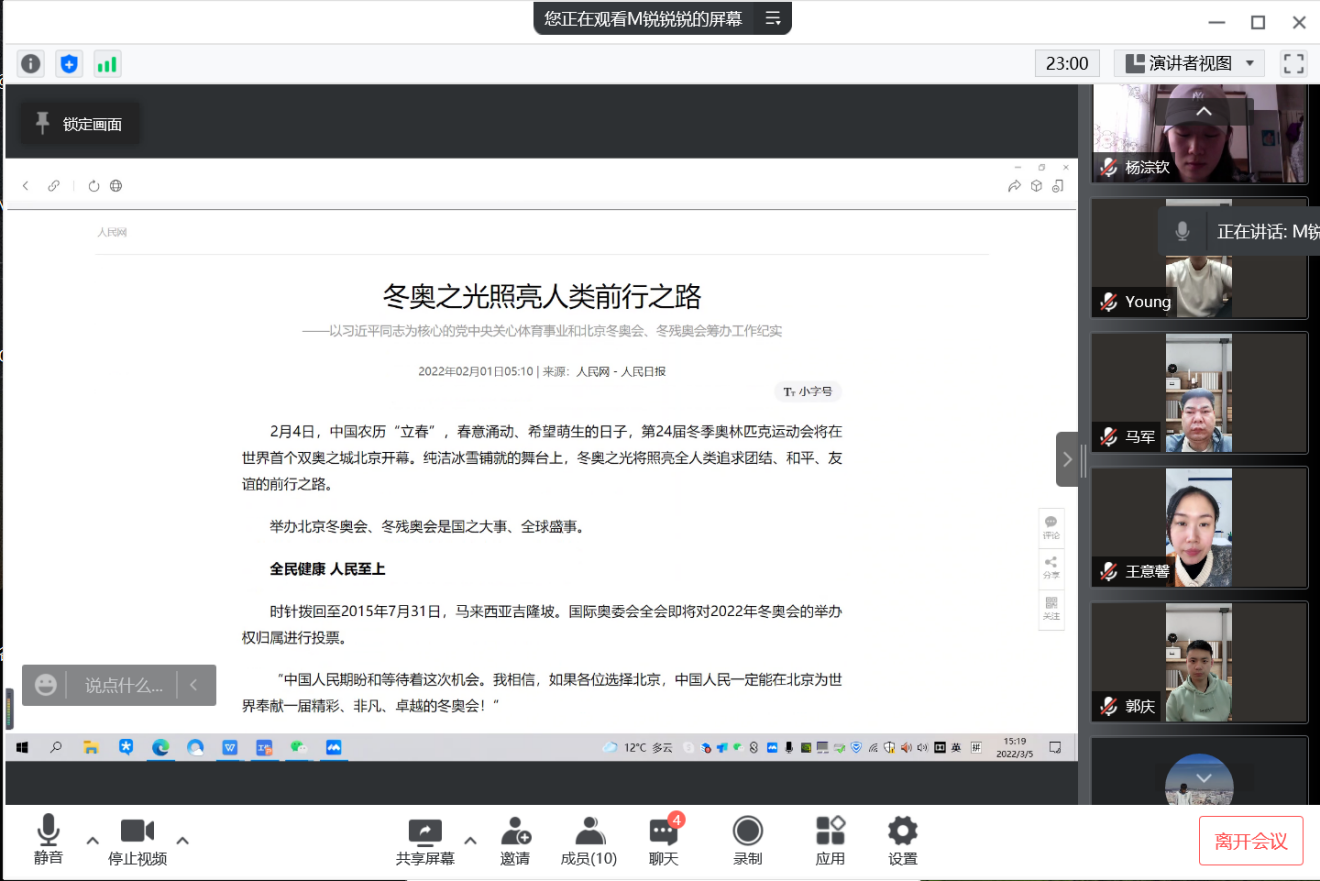Expand audio options arrow beside mute

click(92, 840)
